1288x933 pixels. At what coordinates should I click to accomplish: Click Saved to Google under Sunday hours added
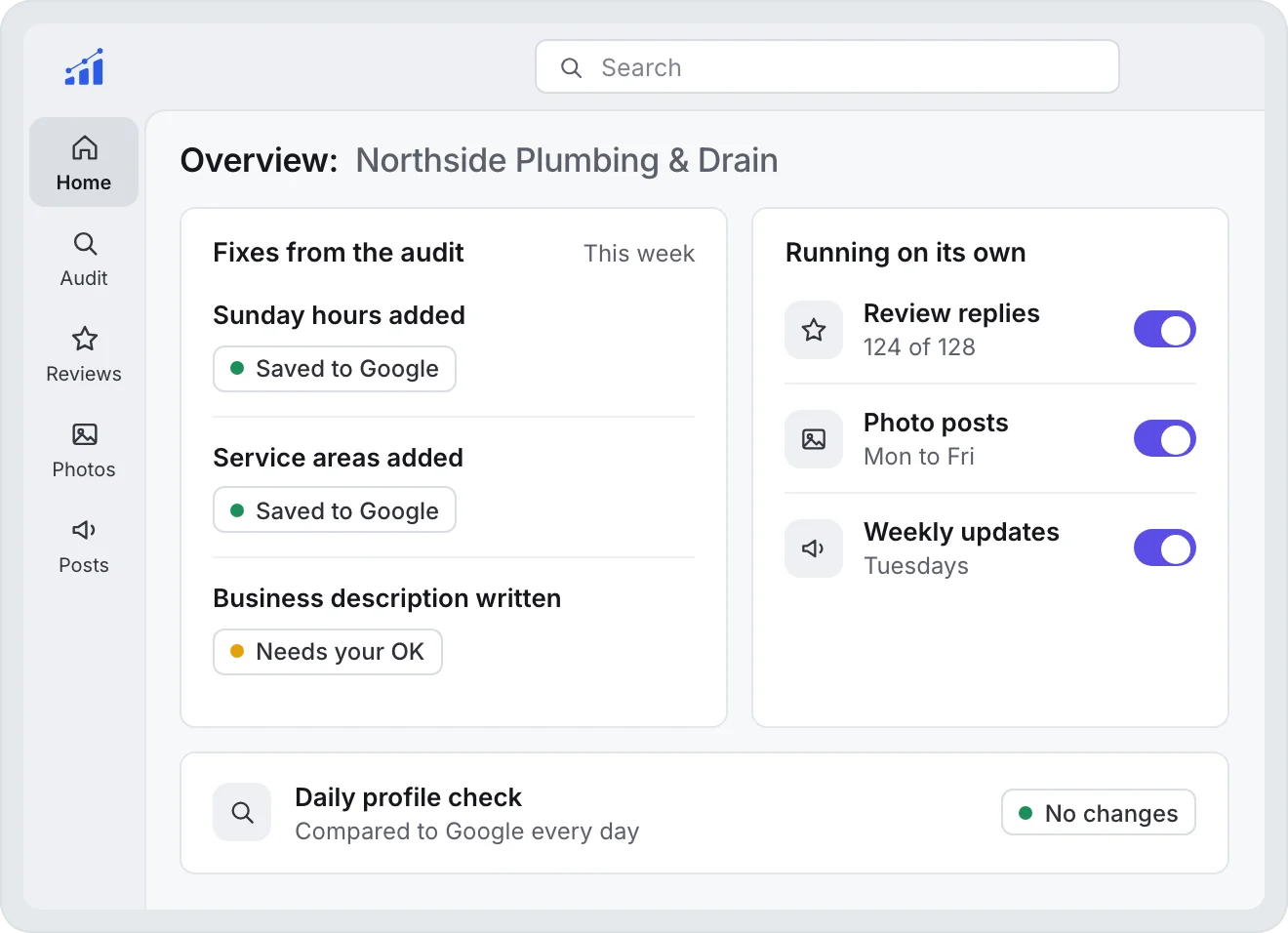(x=335, y=369)
